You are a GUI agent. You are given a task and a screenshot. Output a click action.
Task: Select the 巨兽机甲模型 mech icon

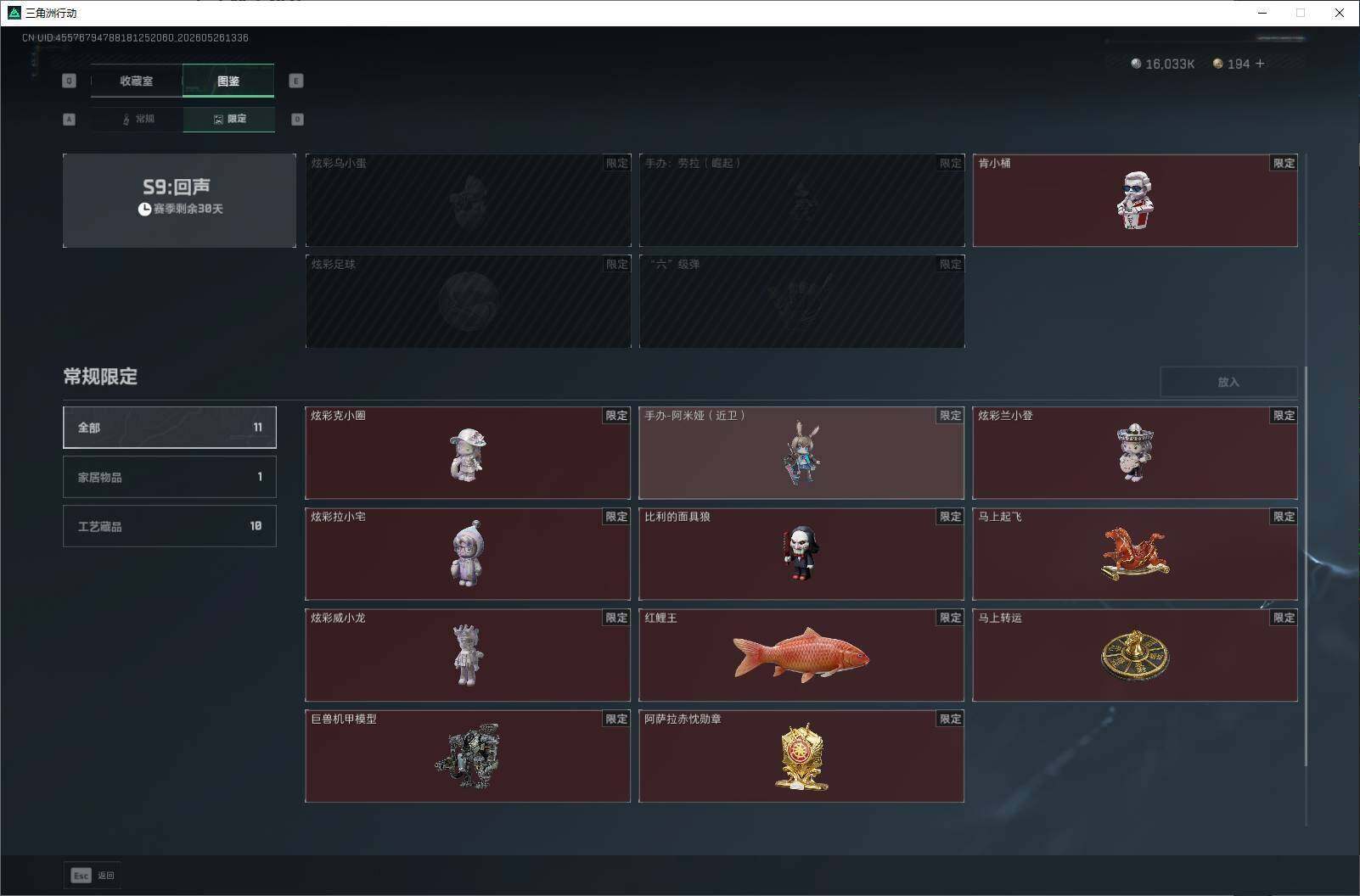(x=468, y=756)
